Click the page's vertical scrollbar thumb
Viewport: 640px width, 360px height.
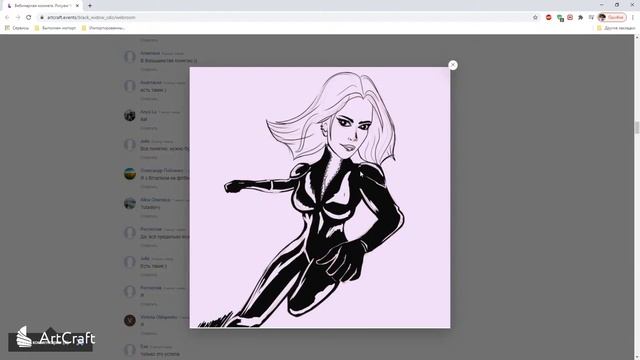coord(637,127)
